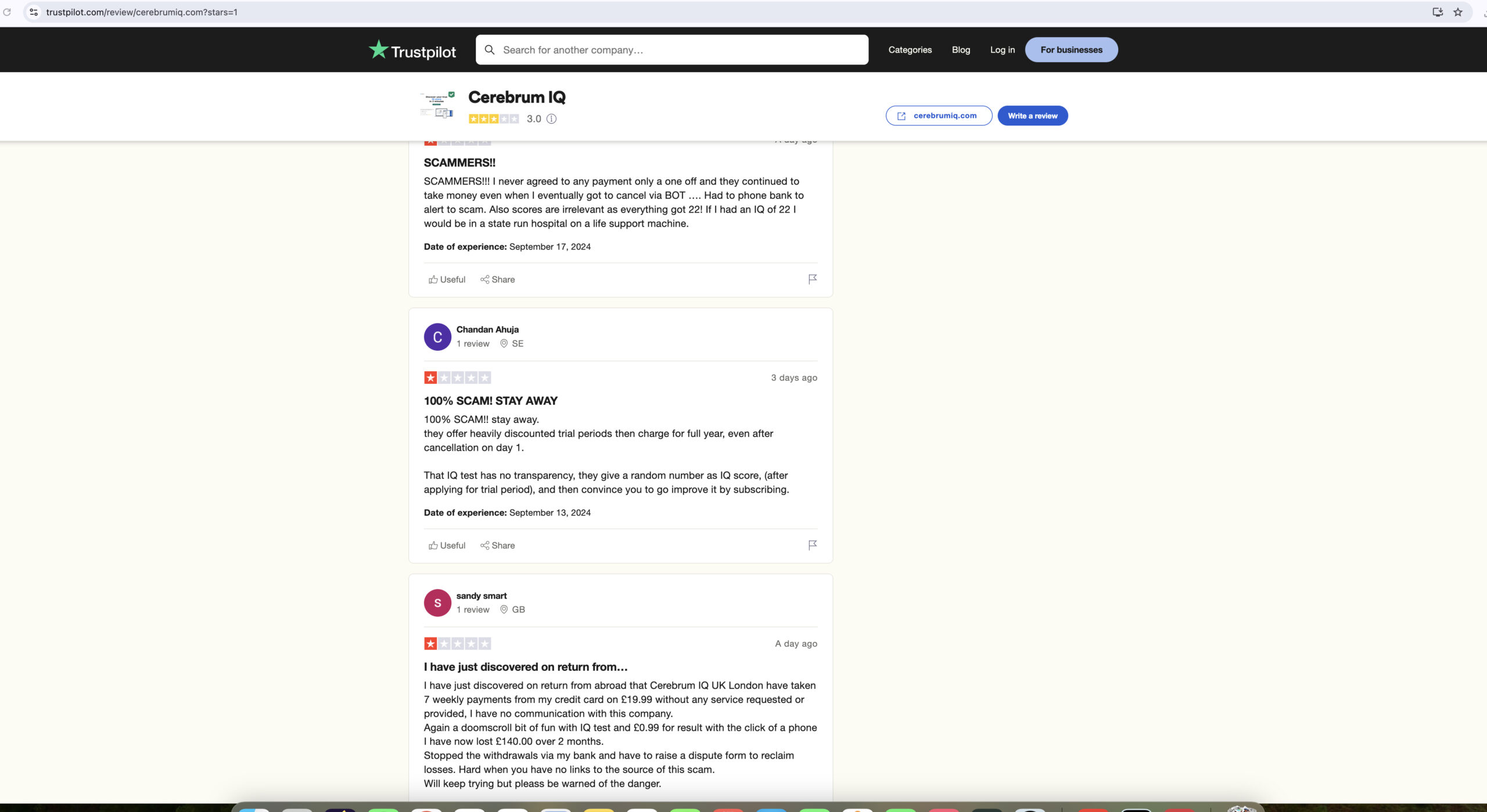Open the 100% SCAM! STAY AWAY review title
Viewport: 1487px width, 812px height.
click(490, 401)
